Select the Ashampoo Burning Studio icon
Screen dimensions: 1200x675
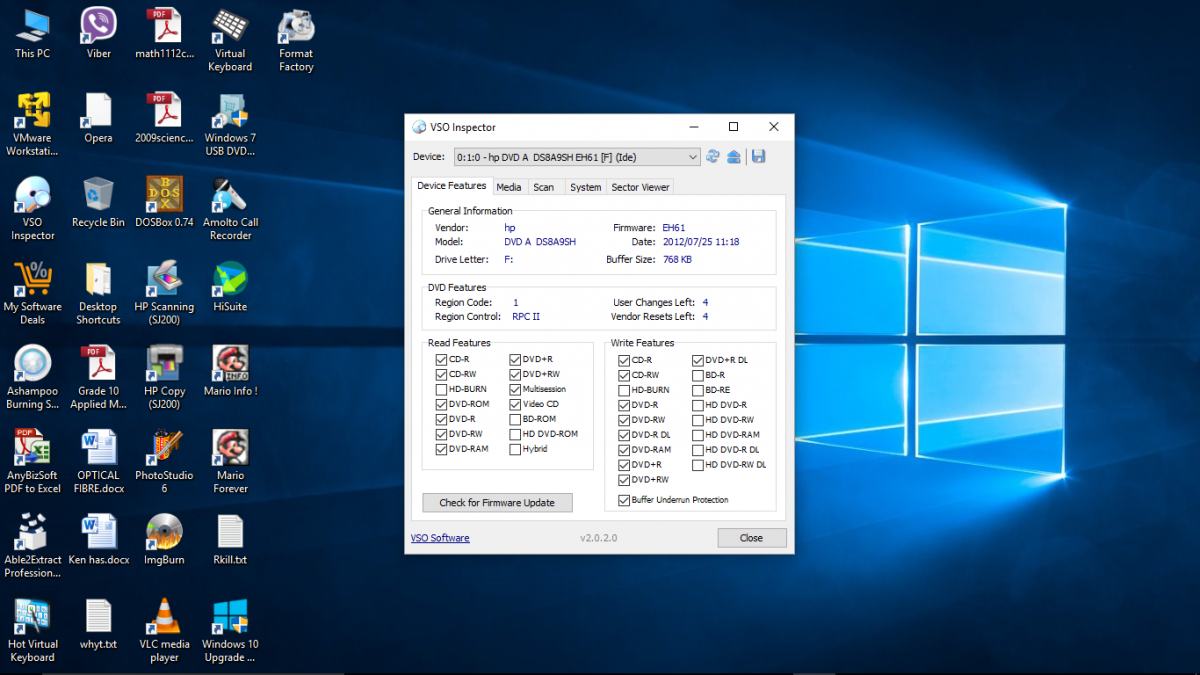tap(32, 378)
